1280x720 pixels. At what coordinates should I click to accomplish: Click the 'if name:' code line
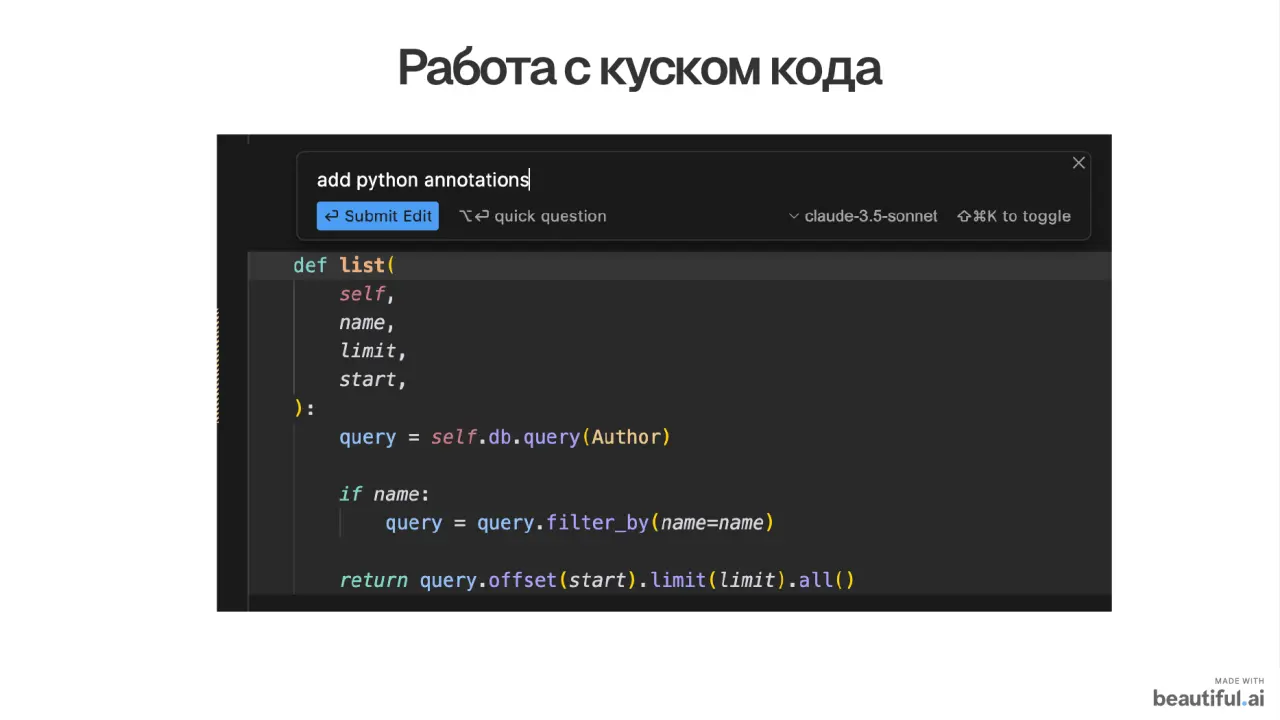click(x=384, y=494)
